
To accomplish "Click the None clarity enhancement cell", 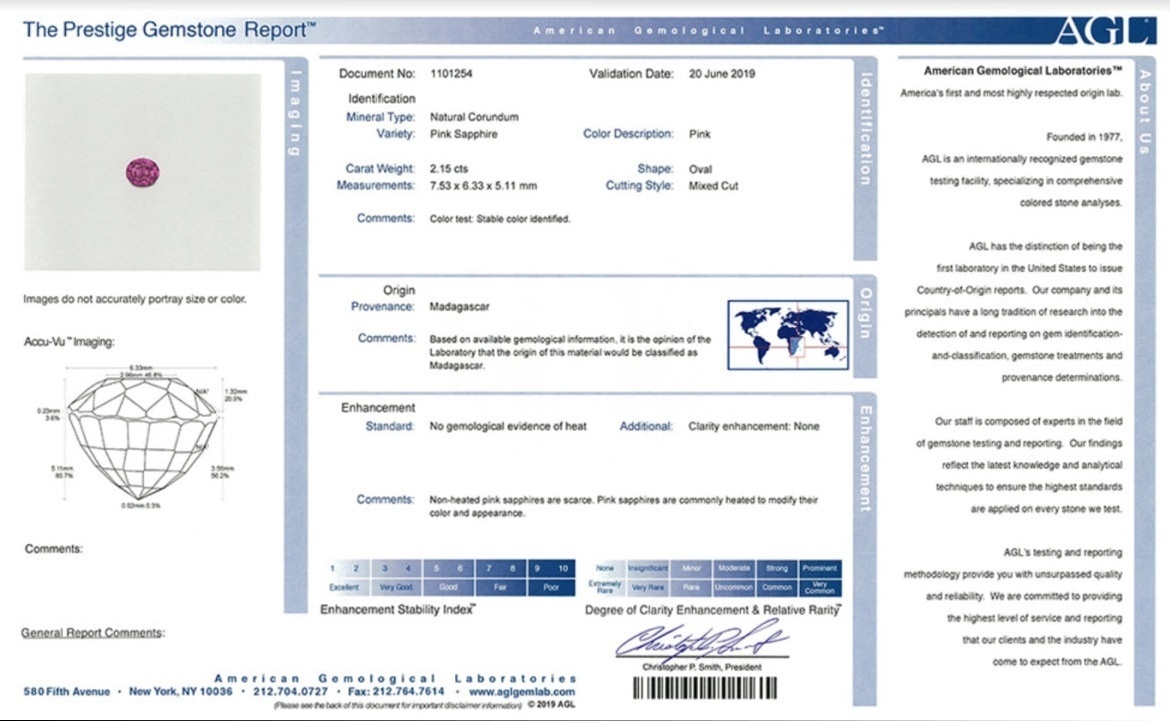I will (x=605, y=568).
